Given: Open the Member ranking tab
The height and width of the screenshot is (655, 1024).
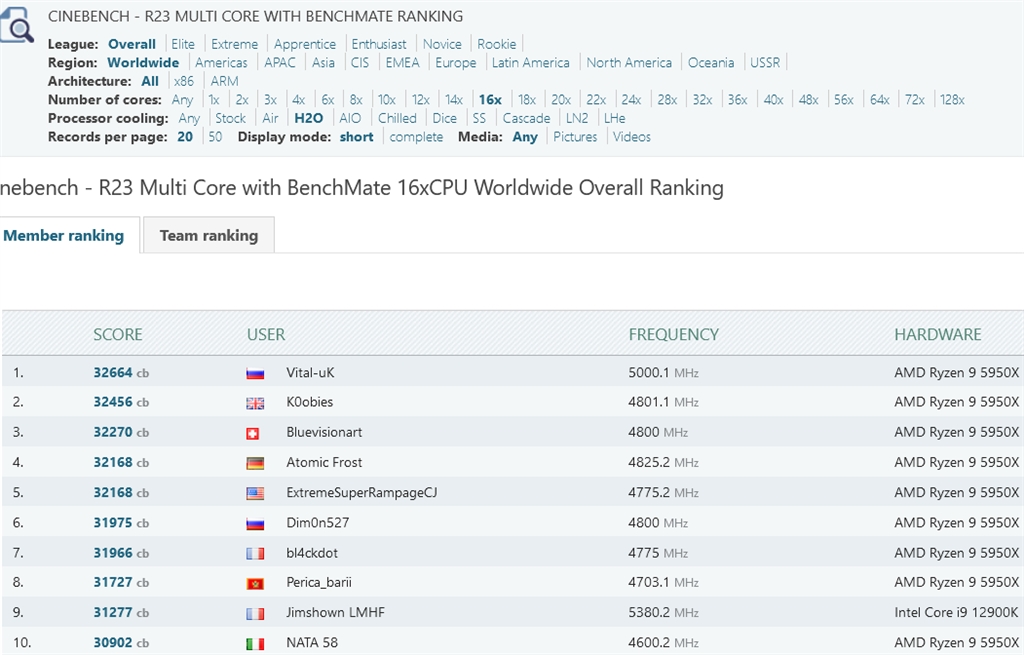Looking at the screenshot, I should pyautogui.click(x=64, y=235).
